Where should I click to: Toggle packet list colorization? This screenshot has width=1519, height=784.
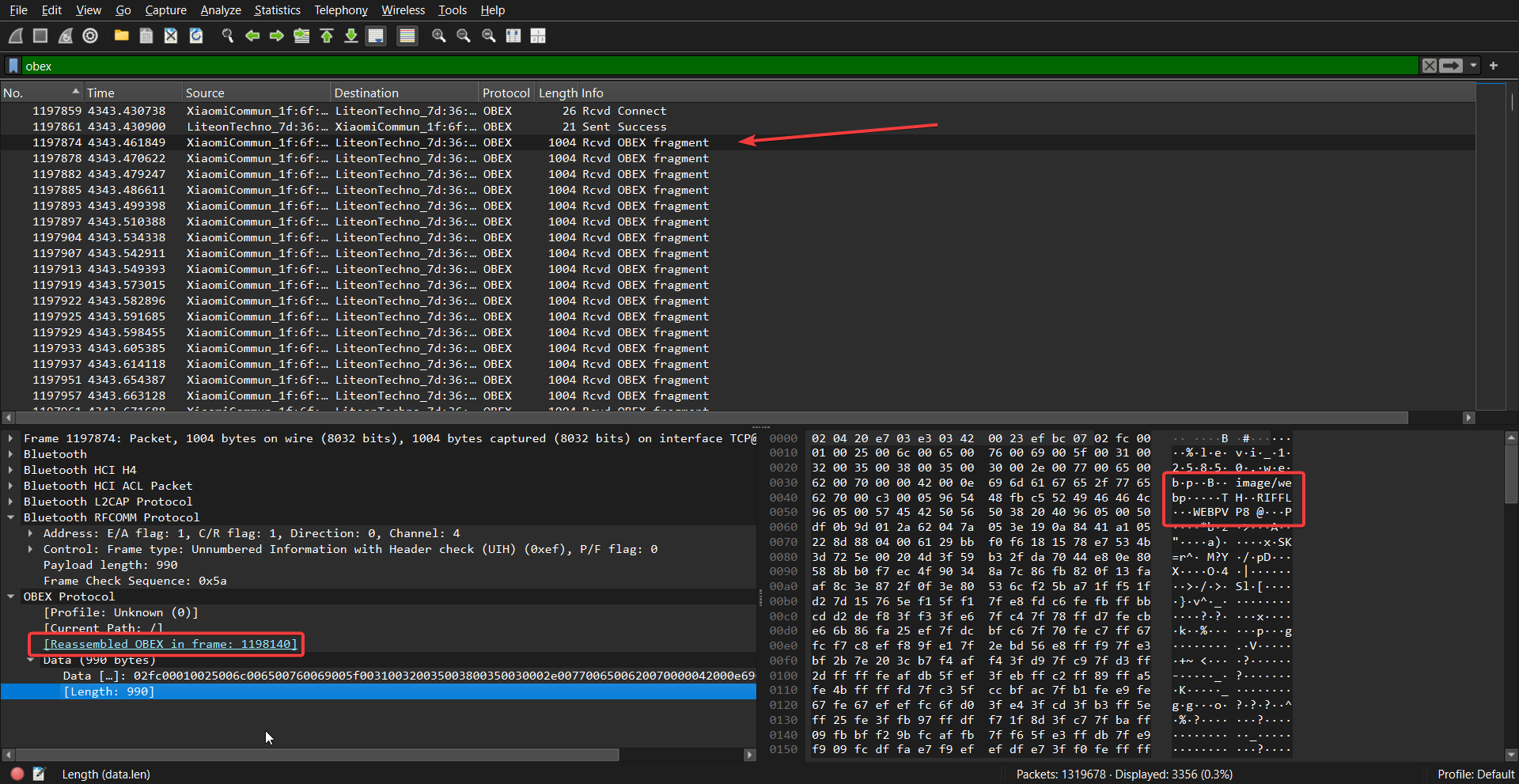407,36
